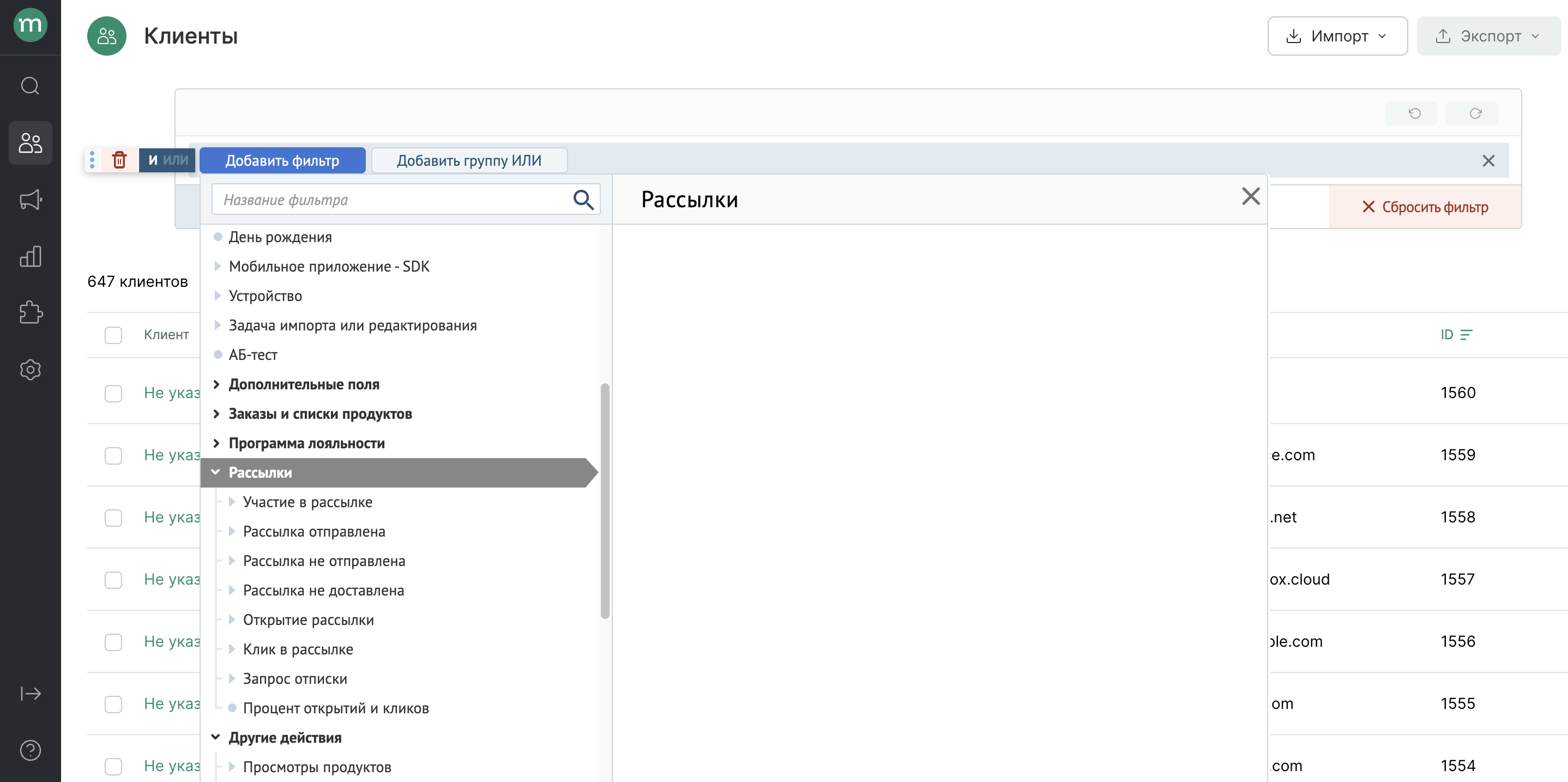Viewport: 1568px width, 782px height.
Task: Close the filter group row with the X
Action: click(1488, 161)
